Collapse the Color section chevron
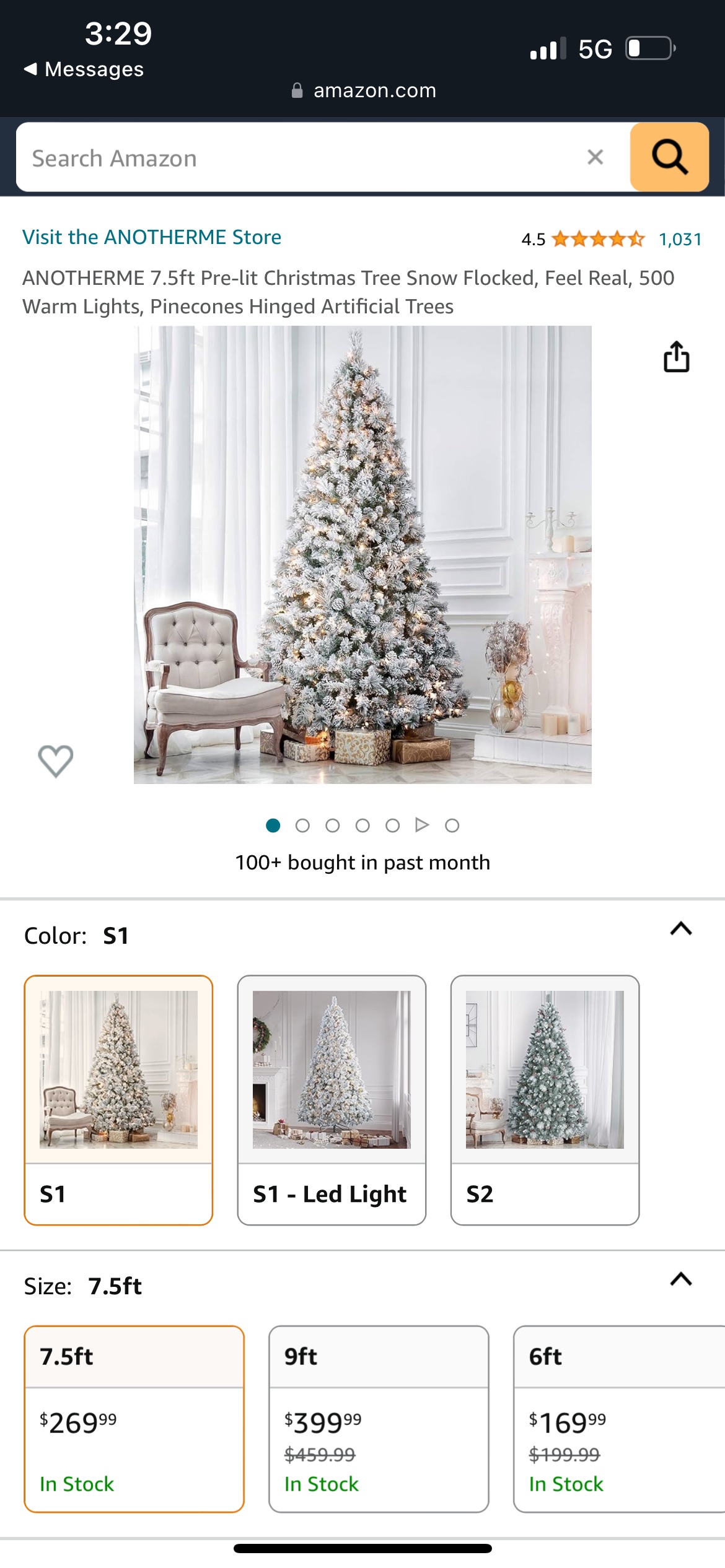Viewport: 725px width, 1568px height. (x=681, y=929)
